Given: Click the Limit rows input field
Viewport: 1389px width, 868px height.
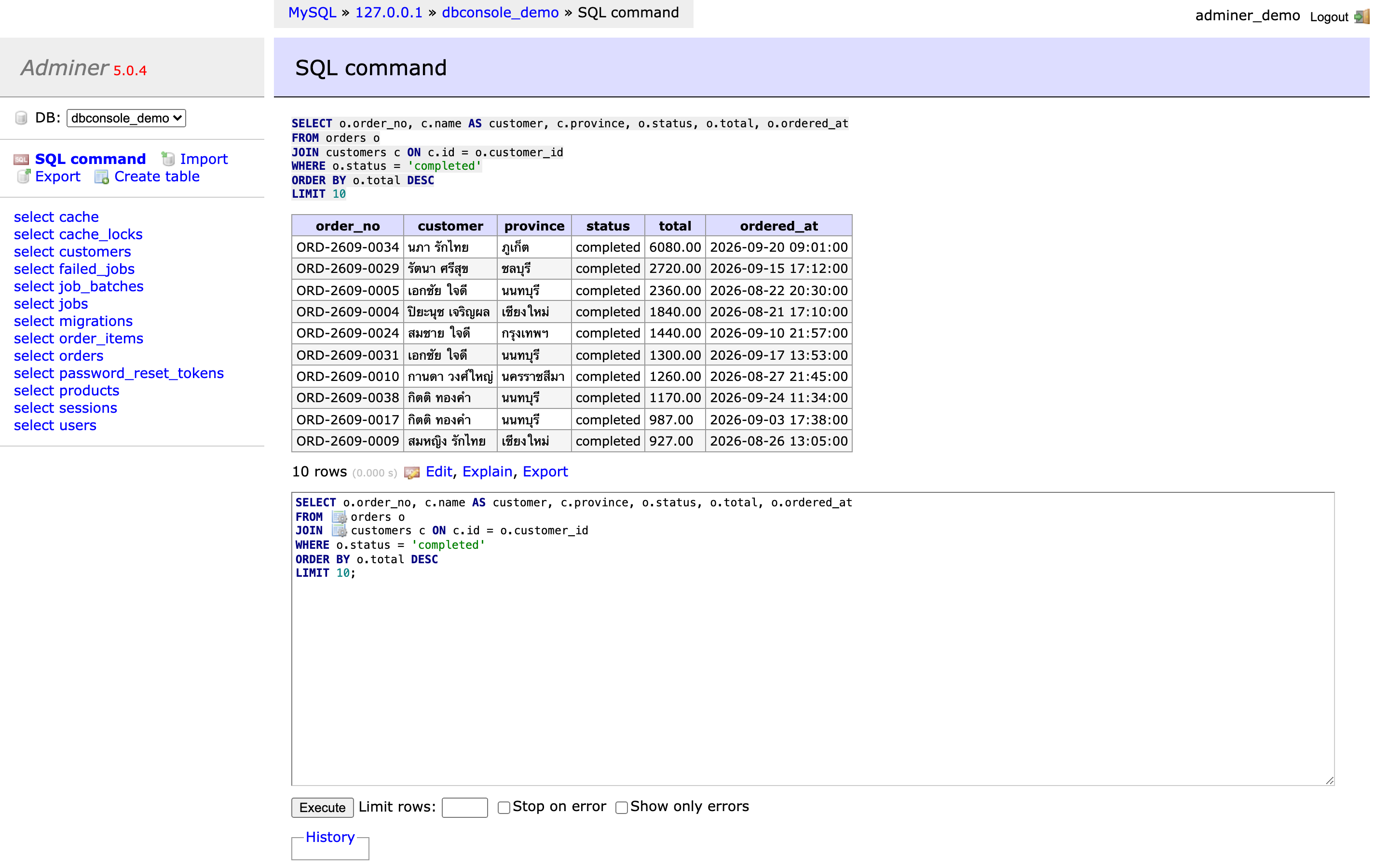Looking at the screenshot, I should click(x=464, y=807).
